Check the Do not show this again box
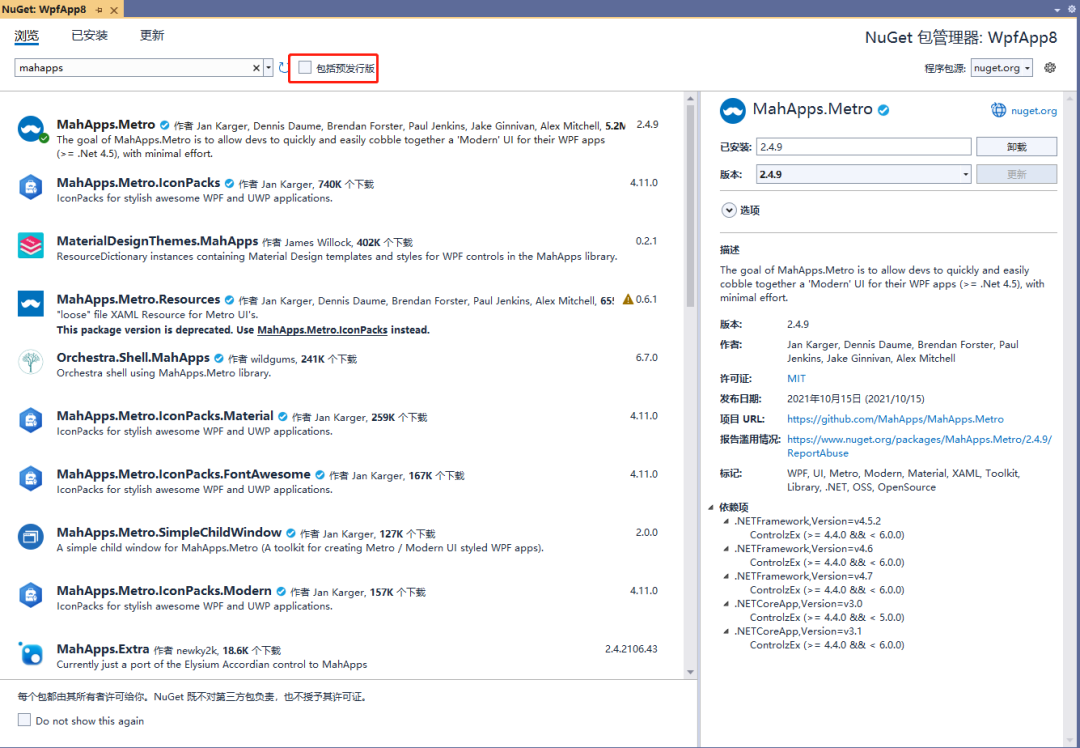 coord(24,720)
